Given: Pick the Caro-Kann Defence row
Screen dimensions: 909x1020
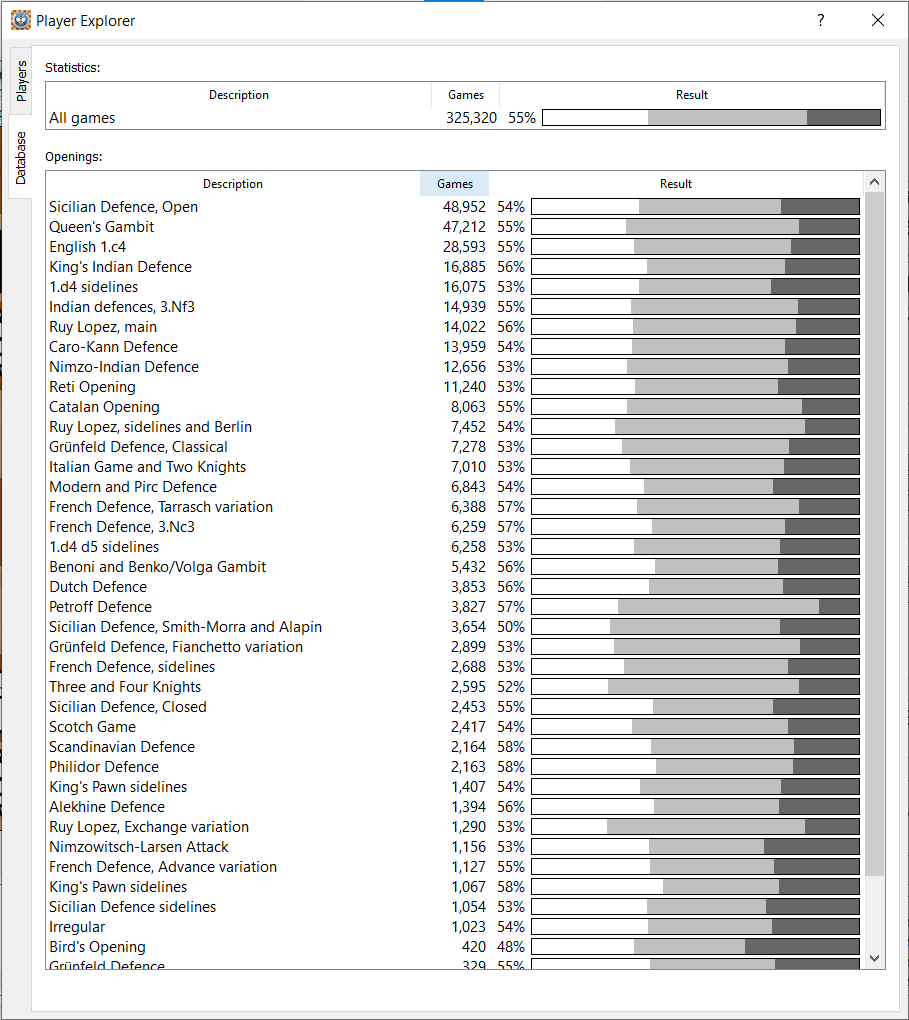Looking at the screenshot, I should (113, 347).
